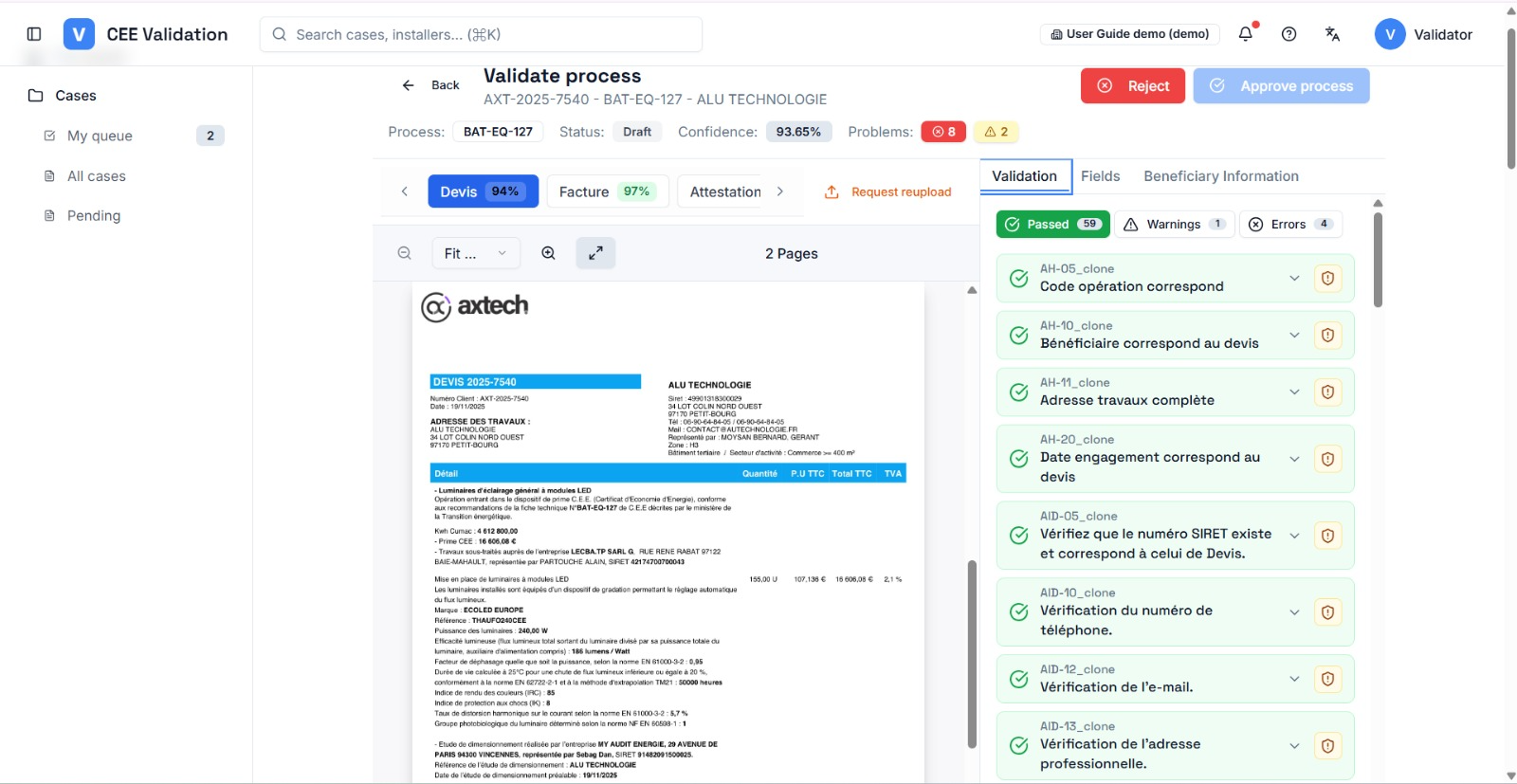Click shield icon for AH-11_clone
1517x784 pixels.
pos(1327,392)
